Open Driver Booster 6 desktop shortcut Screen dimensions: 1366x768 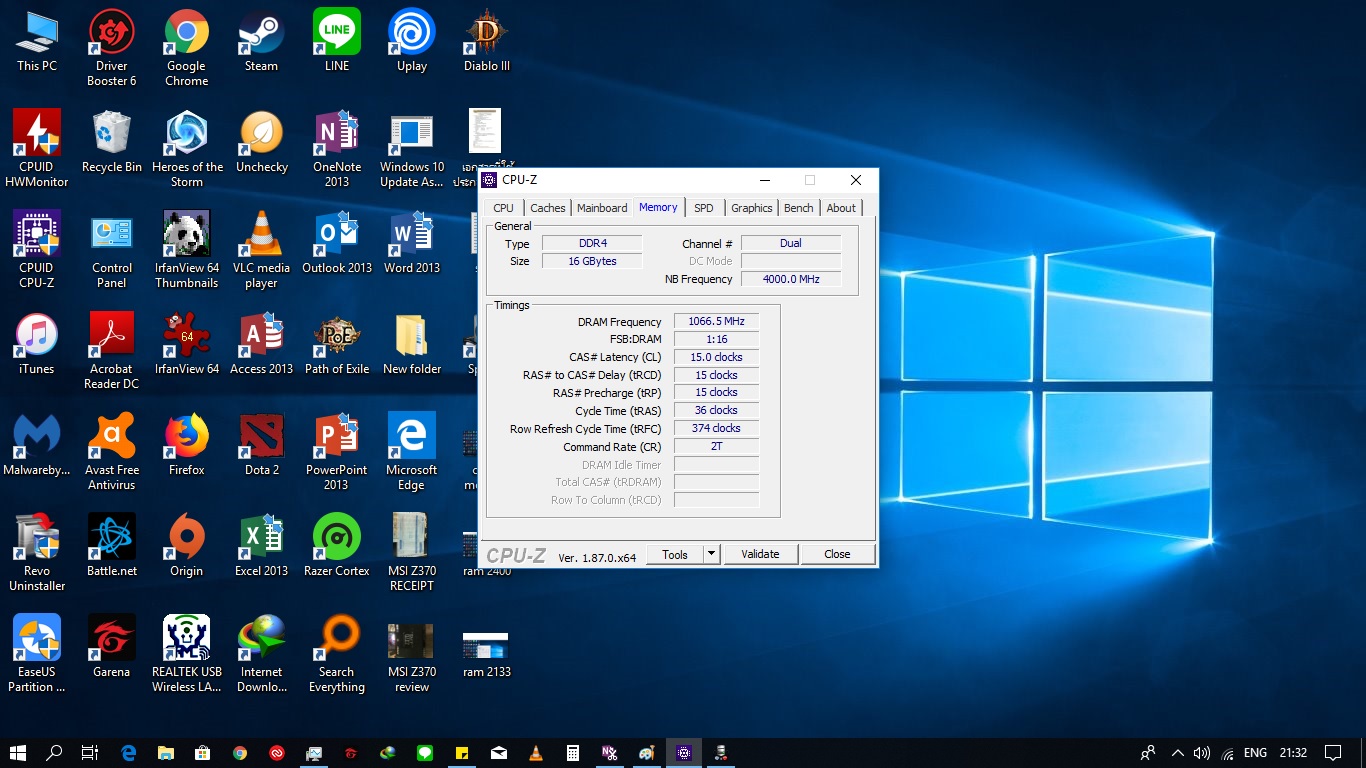pyautogui.click(x=112, y=48)
